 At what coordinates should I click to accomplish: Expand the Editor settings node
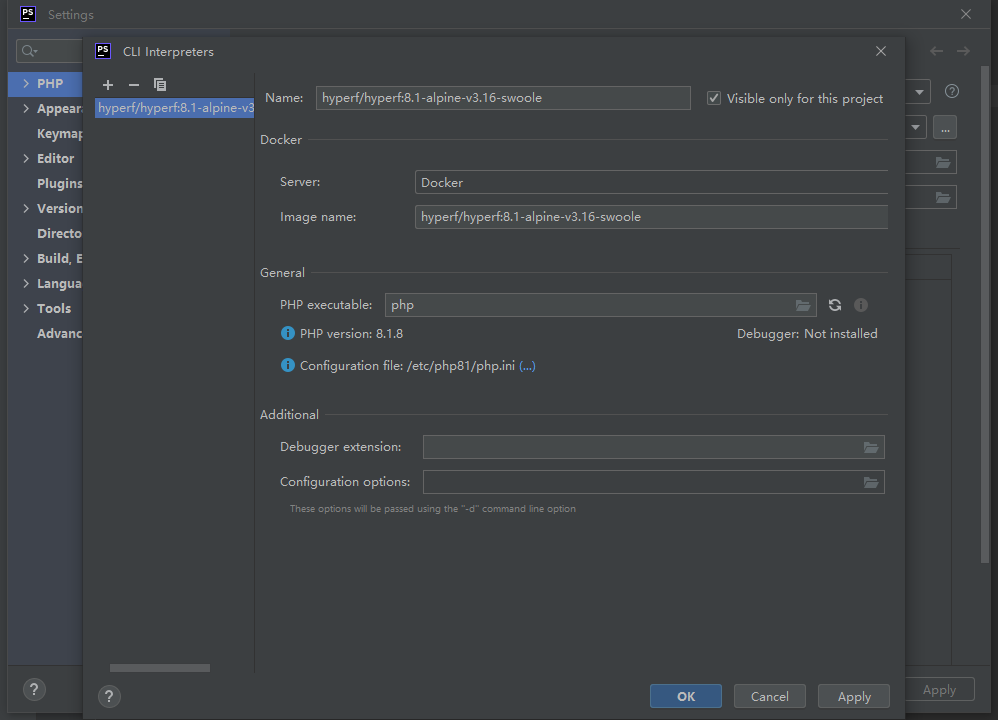tap(26, 158)
